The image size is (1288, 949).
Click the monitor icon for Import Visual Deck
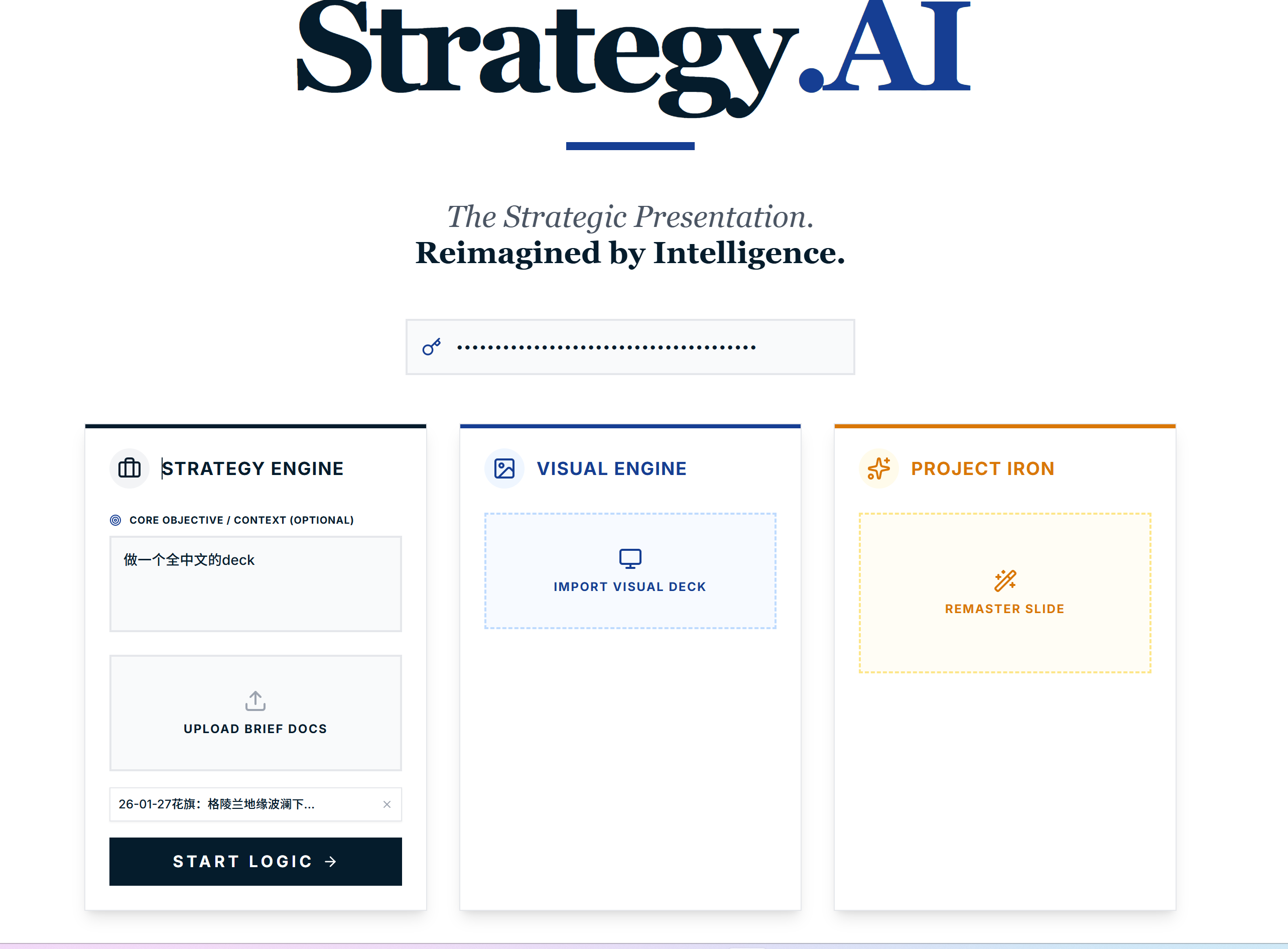tap(630, 558)
